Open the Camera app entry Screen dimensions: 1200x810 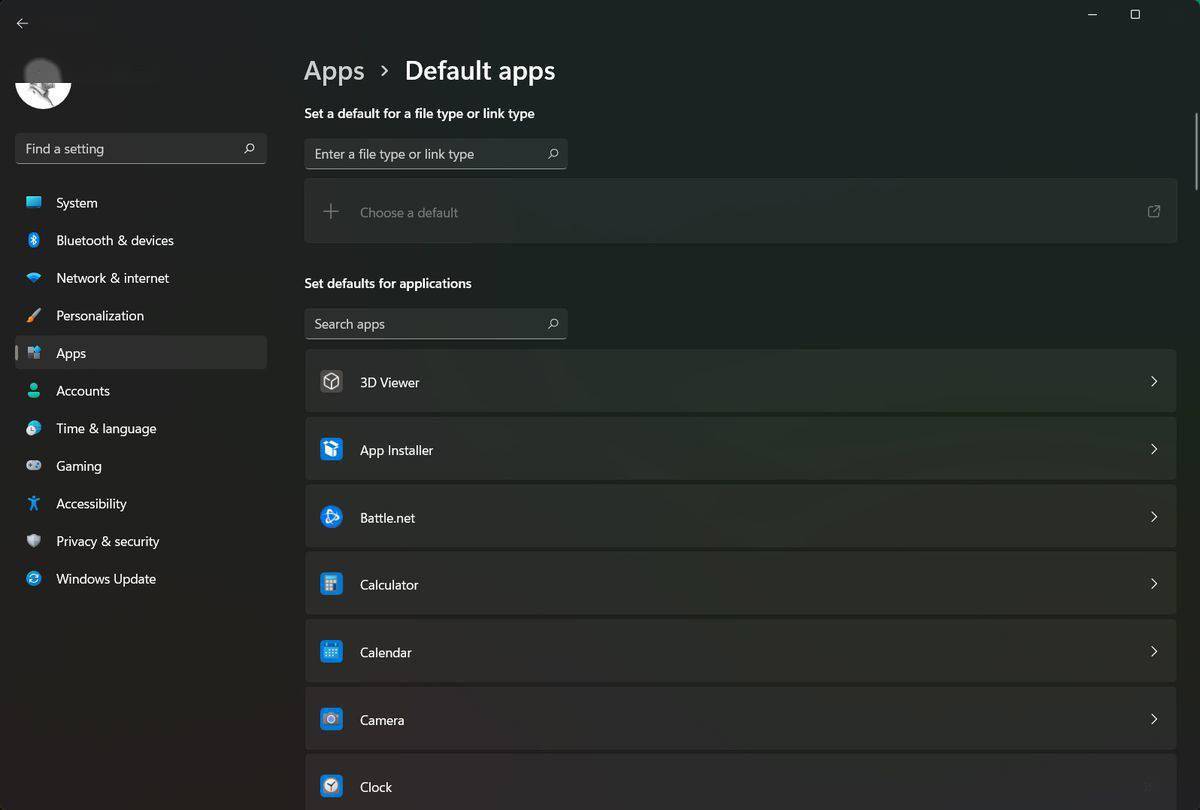(x=740, y=719)
